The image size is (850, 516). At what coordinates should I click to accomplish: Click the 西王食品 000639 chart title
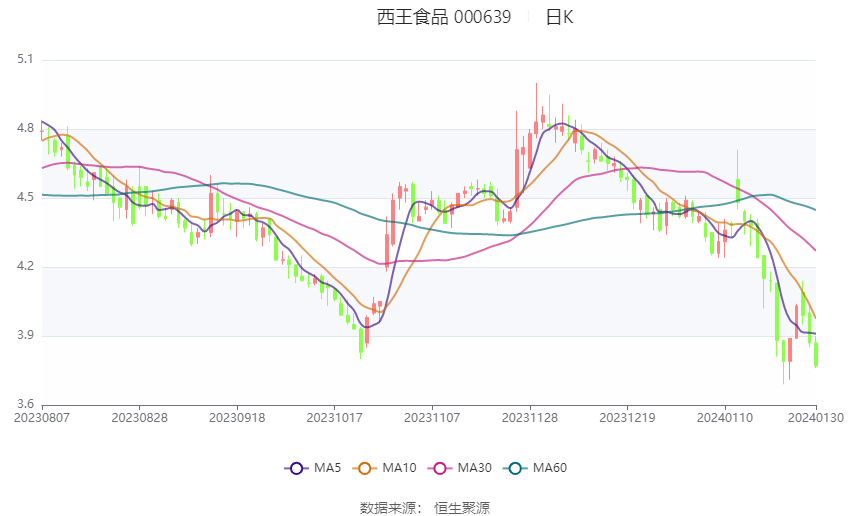[x=443, y=17]
